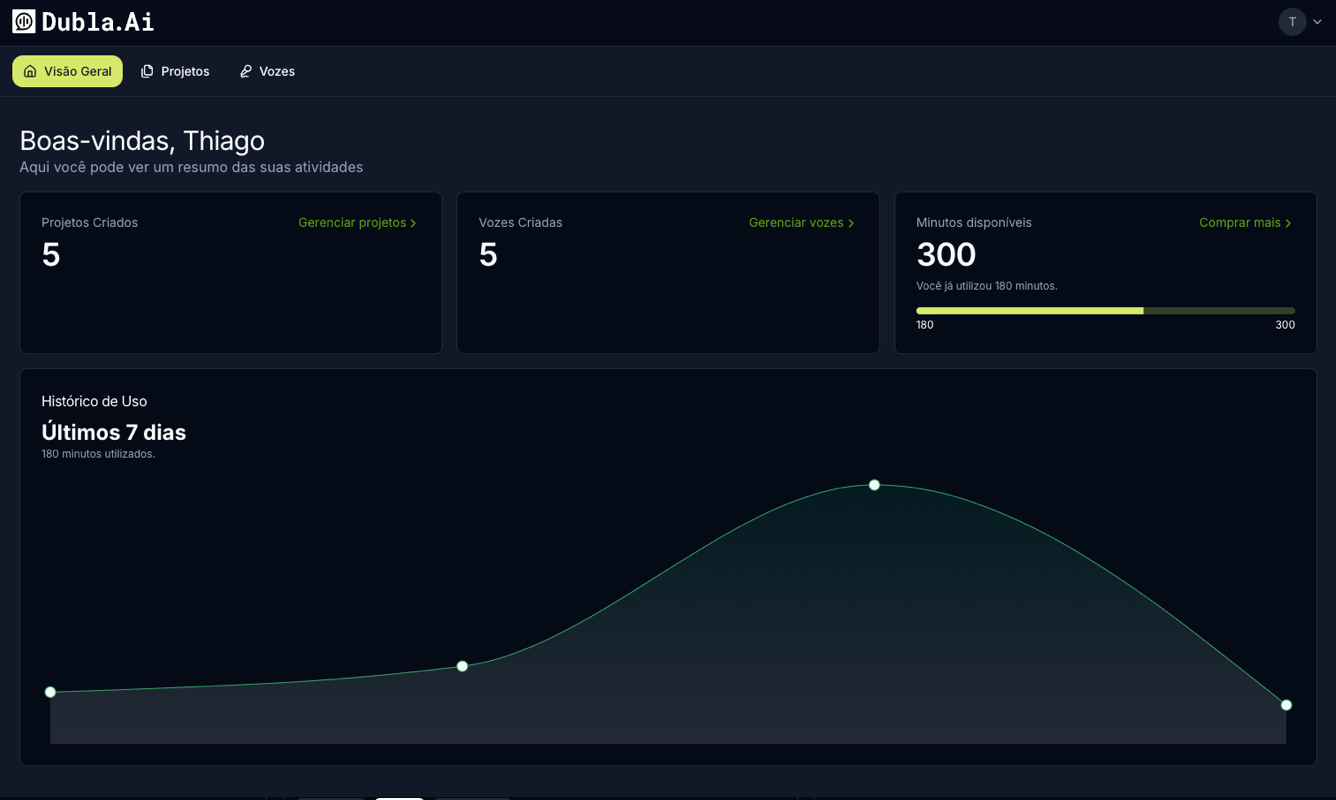Click the Dubla.Ai logo icon
This screenshot has height=800, width=1336.
pos(24,21)
